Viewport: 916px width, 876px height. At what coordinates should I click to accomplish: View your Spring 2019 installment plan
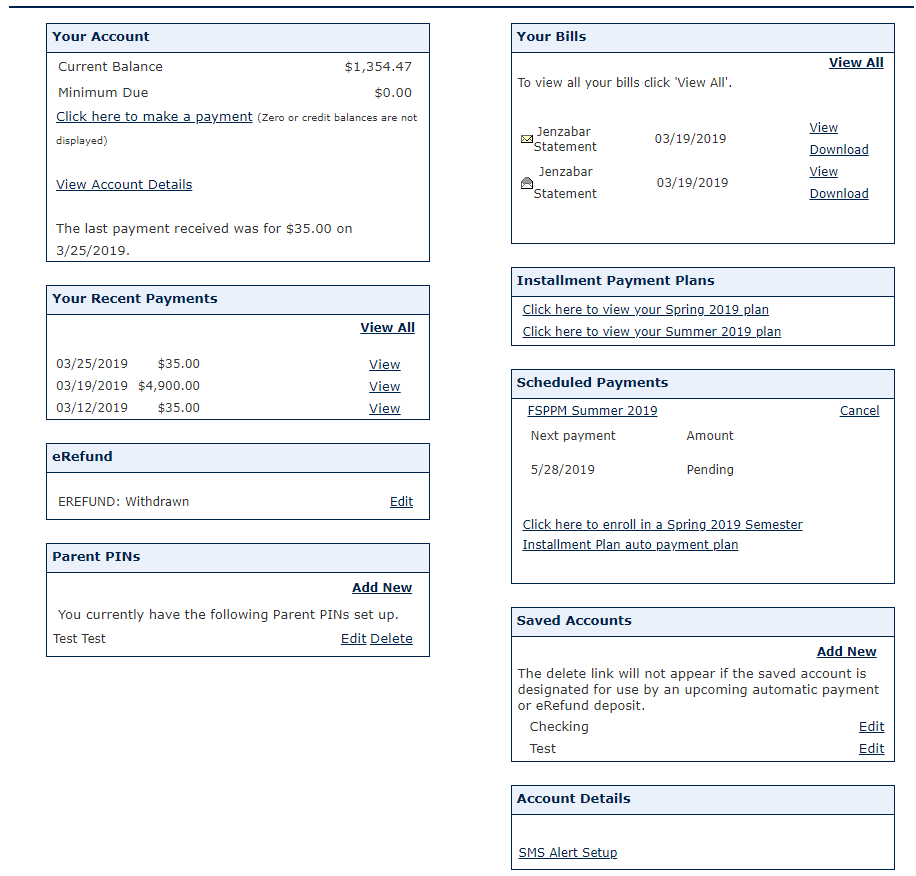[645, 309]
